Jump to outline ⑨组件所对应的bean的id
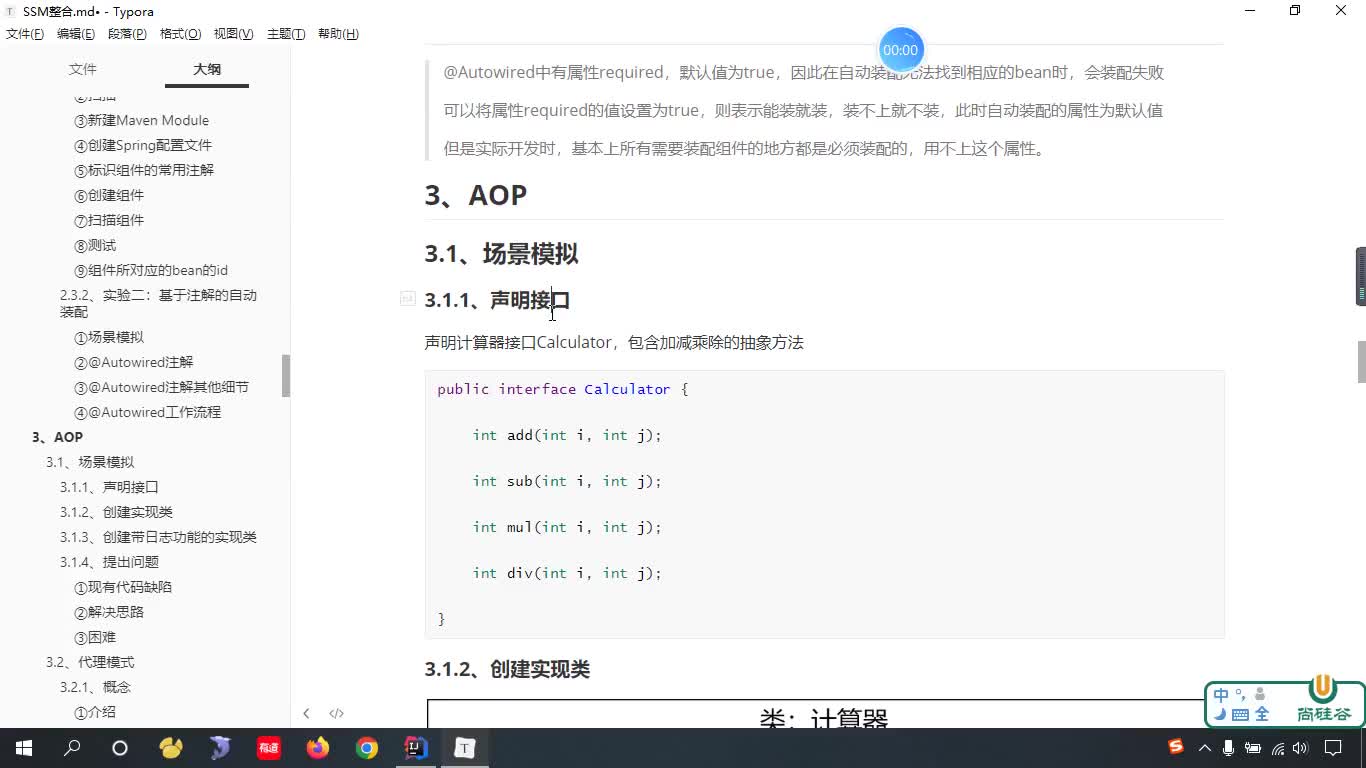The height and width of the screenshot is (768, 1366). 151,270
